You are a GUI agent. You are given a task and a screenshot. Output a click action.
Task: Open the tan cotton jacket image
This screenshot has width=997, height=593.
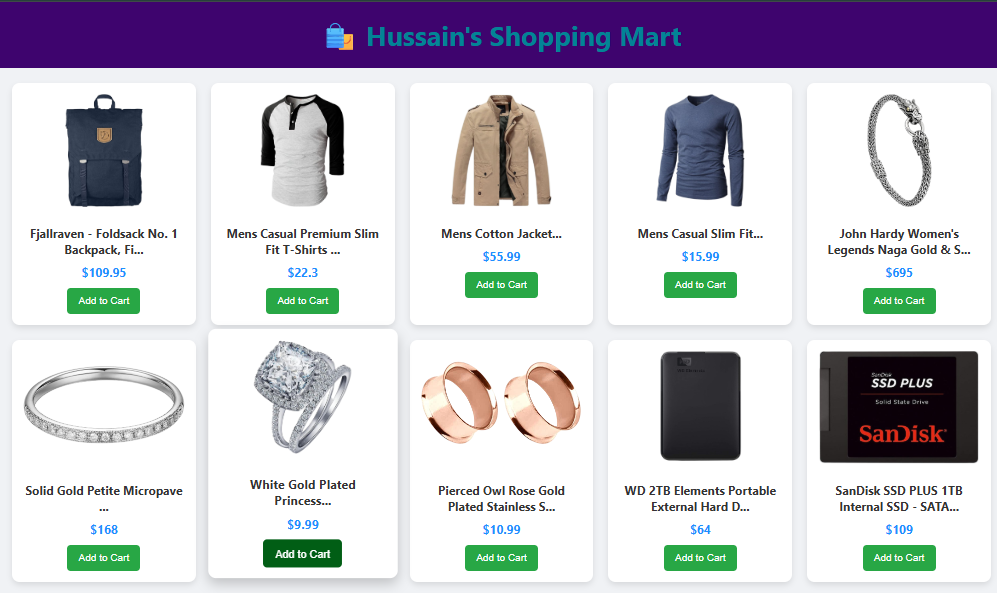pyautogui.click(x=501, y=151)
